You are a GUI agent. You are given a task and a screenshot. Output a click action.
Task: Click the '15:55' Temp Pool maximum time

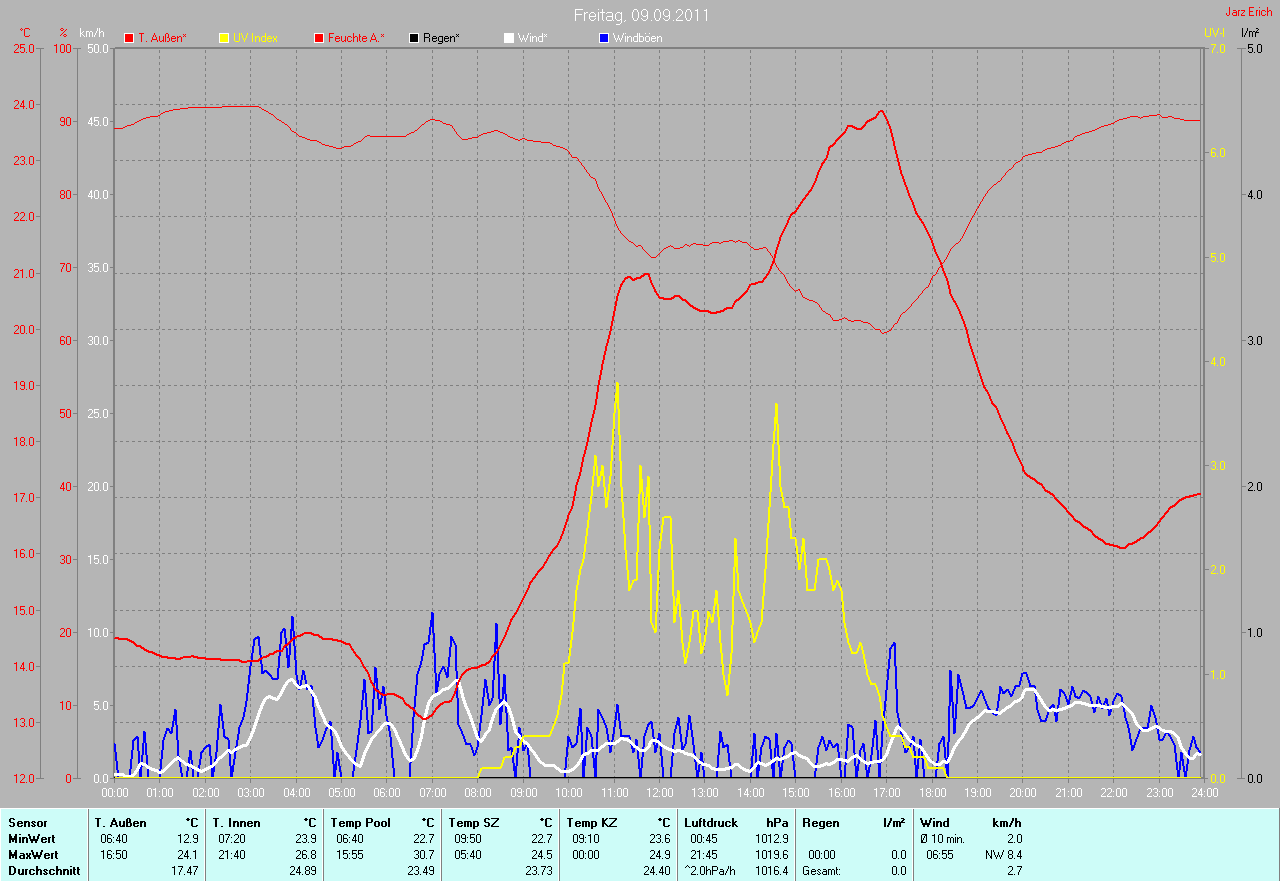(350, 855)
